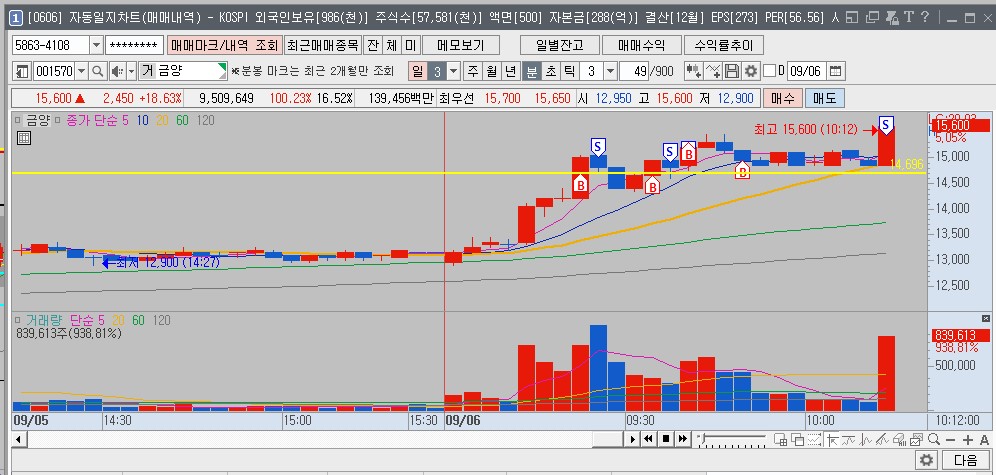Click the line chart tool icon beside candlestick icon
Screen dimensions: 996x475
713,71
